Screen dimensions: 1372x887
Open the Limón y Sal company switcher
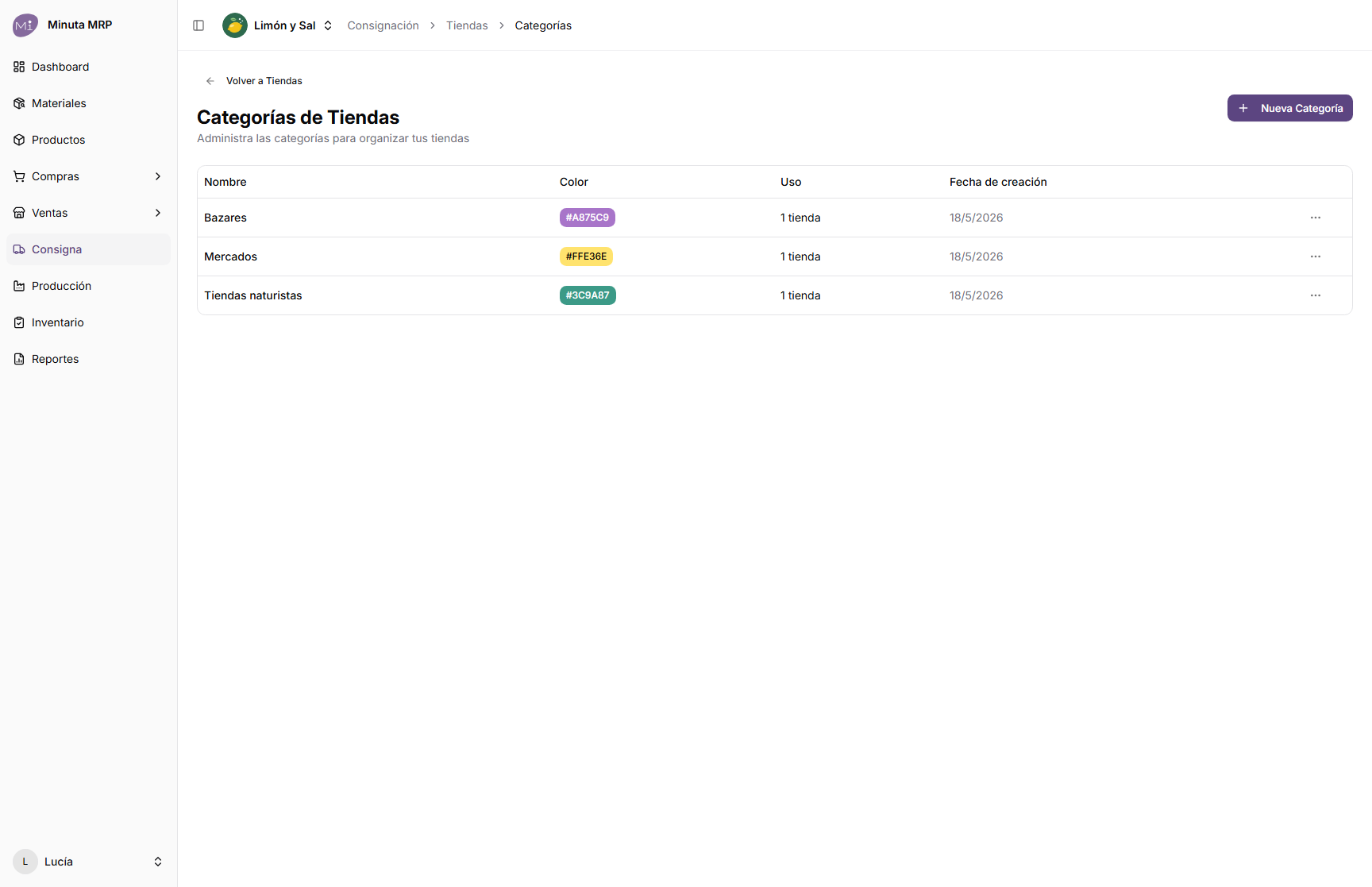(278, 25)
